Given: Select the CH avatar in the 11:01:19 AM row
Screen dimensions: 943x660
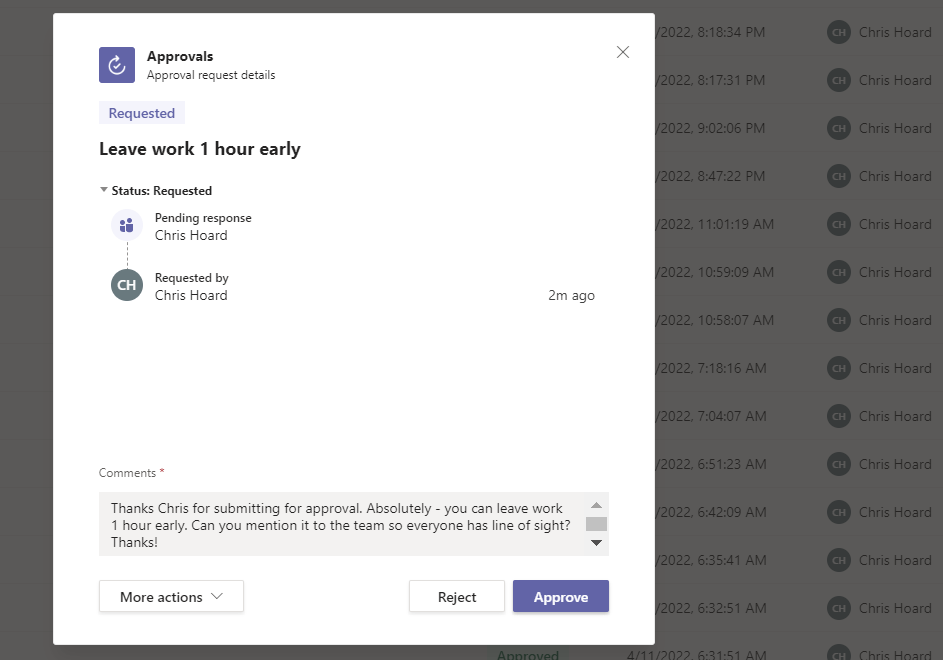Looking at the screenshot, I should (x=838, y=224).
